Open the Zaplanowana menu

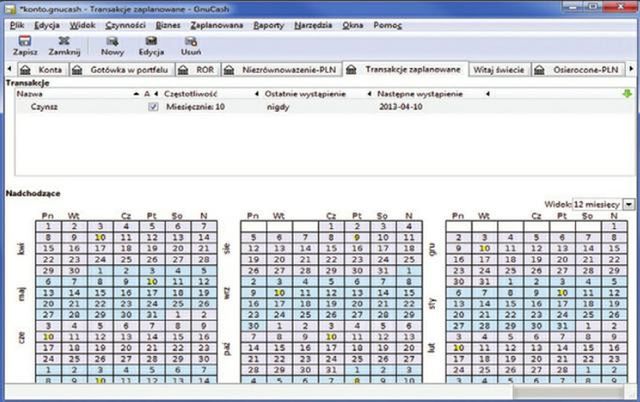216,25
